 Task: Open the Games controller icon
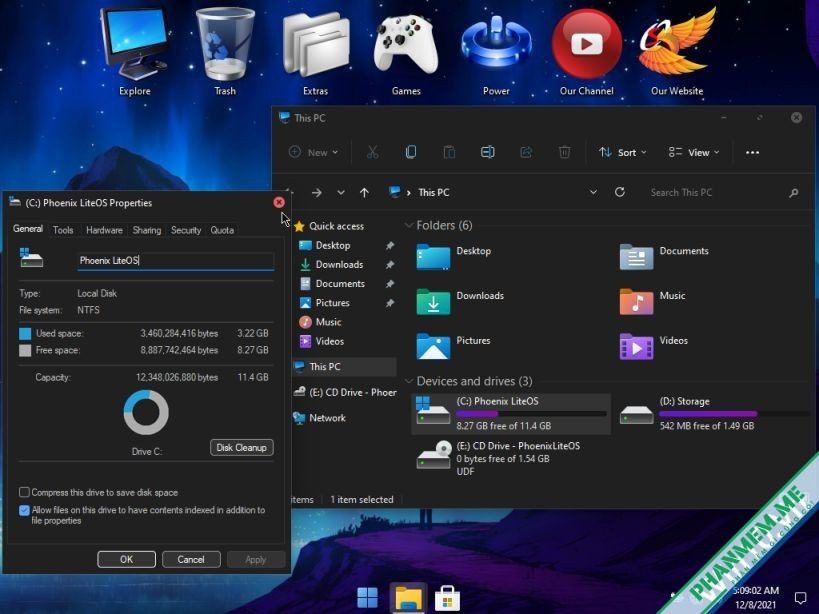[406, 52]
